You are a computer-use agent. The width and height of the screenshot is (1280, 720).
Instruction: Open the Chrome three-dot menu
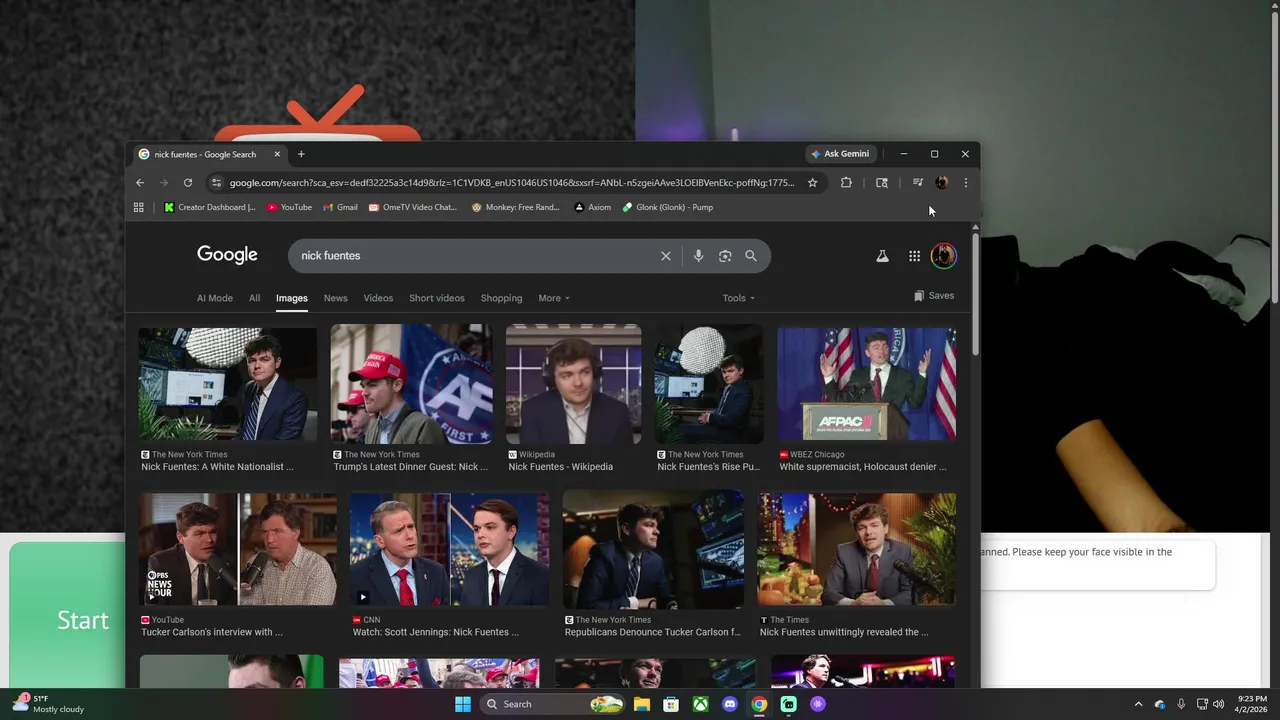pos(965,183)
